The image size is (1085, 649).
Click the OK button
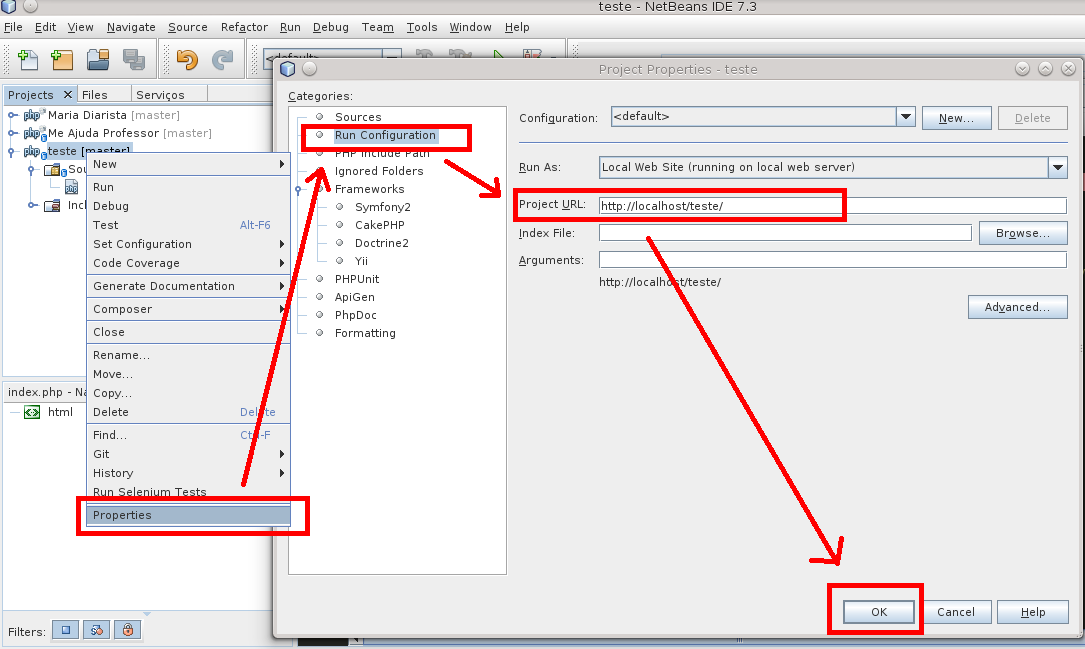click(x=879, y=612)
